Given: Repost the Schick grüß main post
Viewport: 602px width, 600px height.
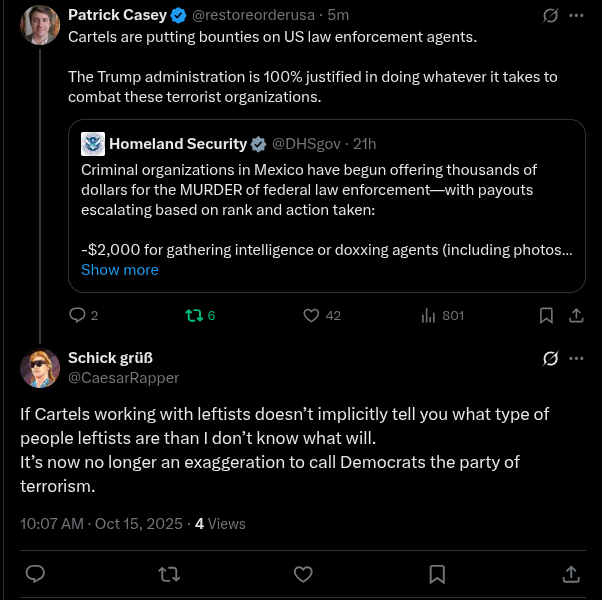Looking at the screenshot, I should (x=170, y=574).
